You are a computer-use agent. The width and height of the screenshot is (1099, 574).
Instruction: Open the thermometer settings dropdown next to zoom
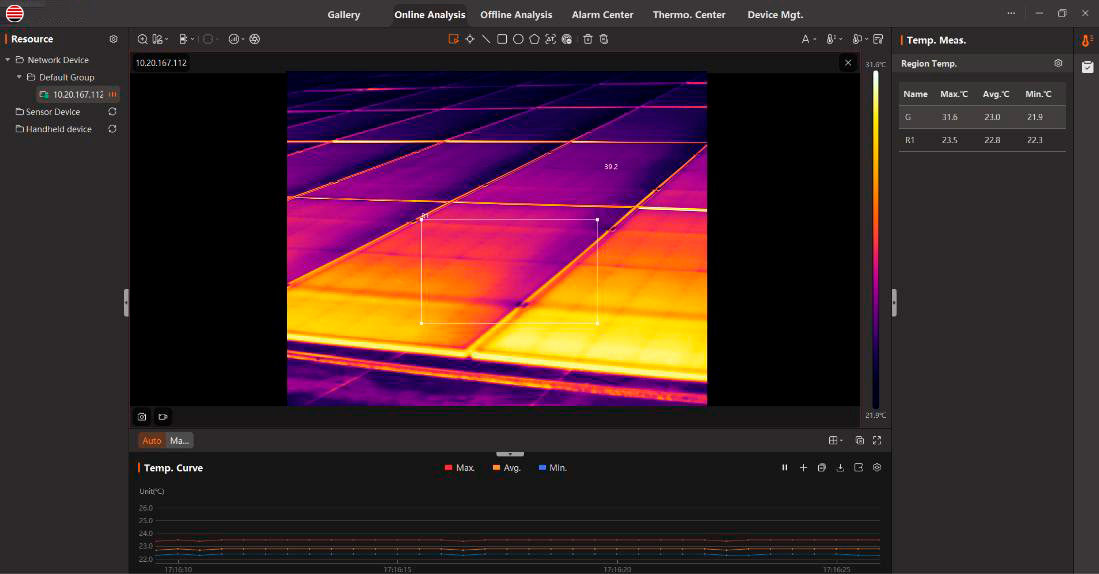point(161,39)
